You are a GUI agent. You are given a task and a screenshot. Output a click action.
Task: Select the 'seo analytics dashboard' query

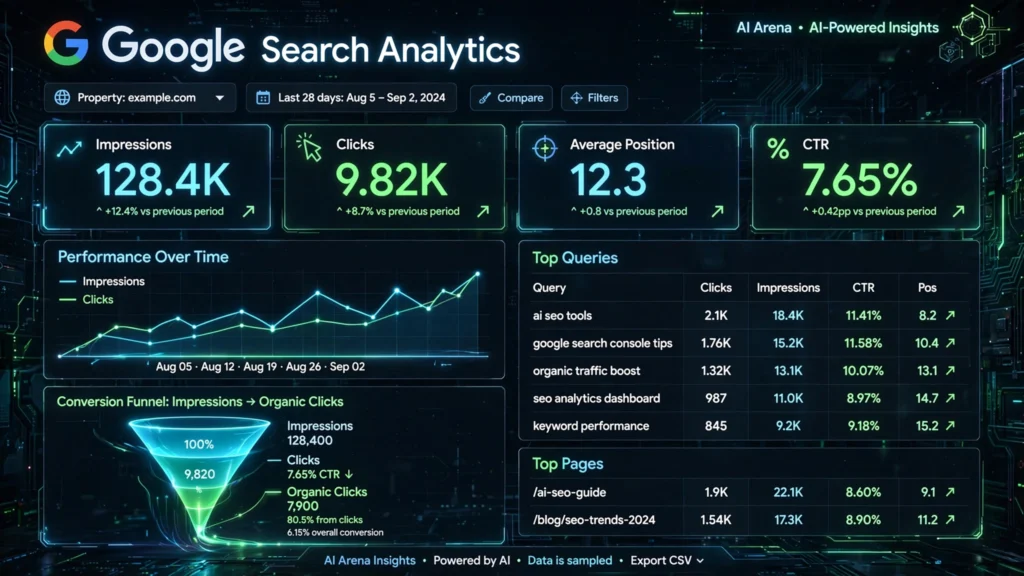(x=596, y=398)
